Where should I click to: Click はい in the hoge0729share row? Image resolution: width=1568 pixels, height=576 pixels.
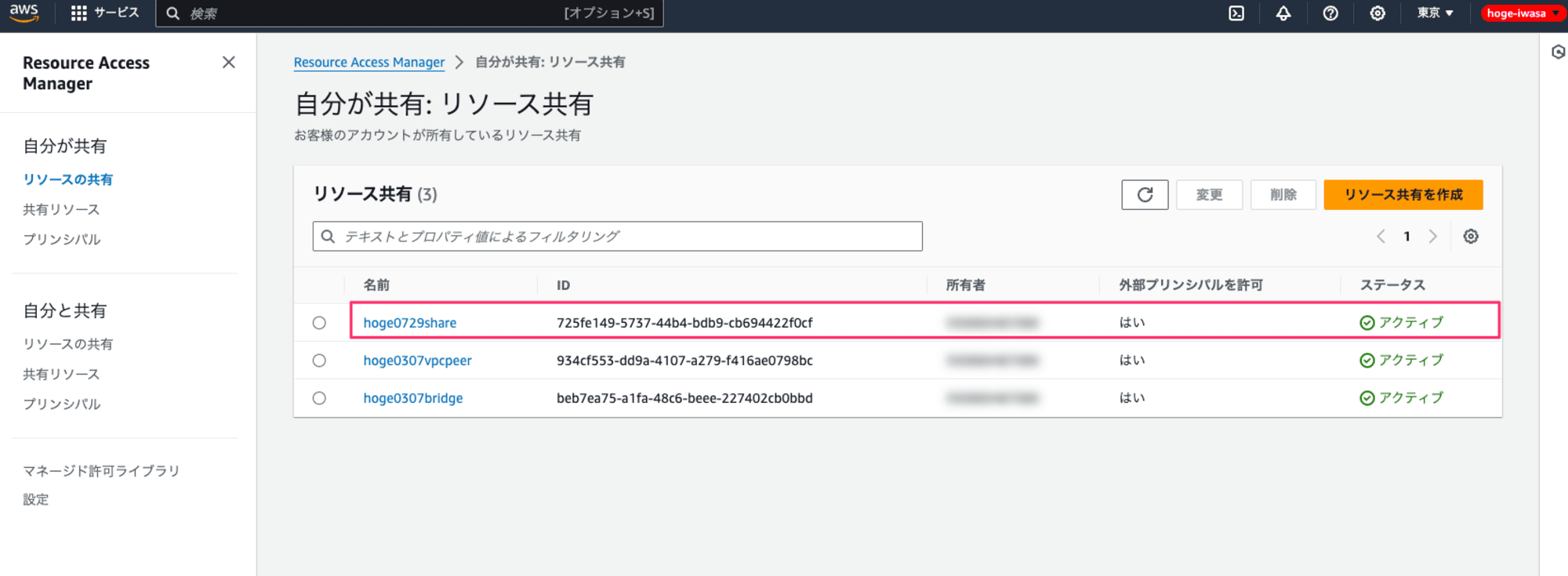1132,322
